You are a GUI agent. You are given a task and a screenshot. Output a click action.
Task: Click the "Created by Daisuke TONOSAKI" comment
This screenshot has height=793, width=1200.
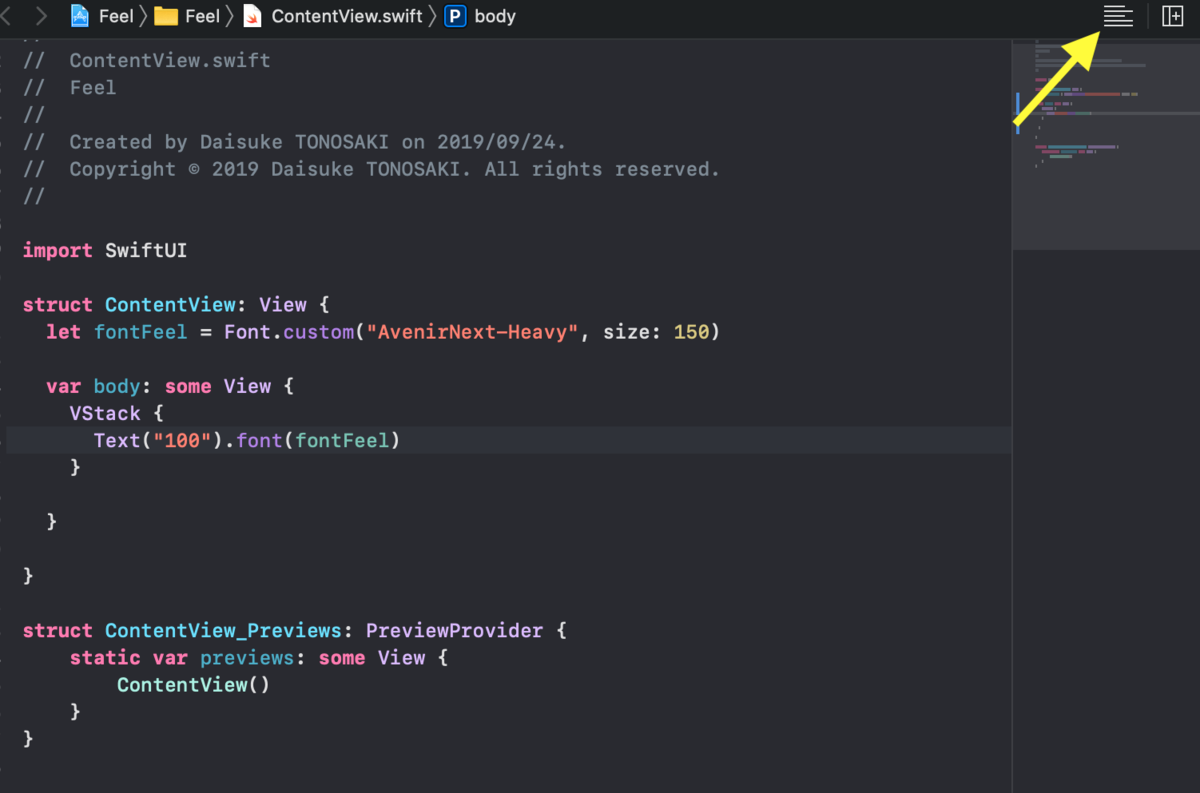click(x=294, y=142)
